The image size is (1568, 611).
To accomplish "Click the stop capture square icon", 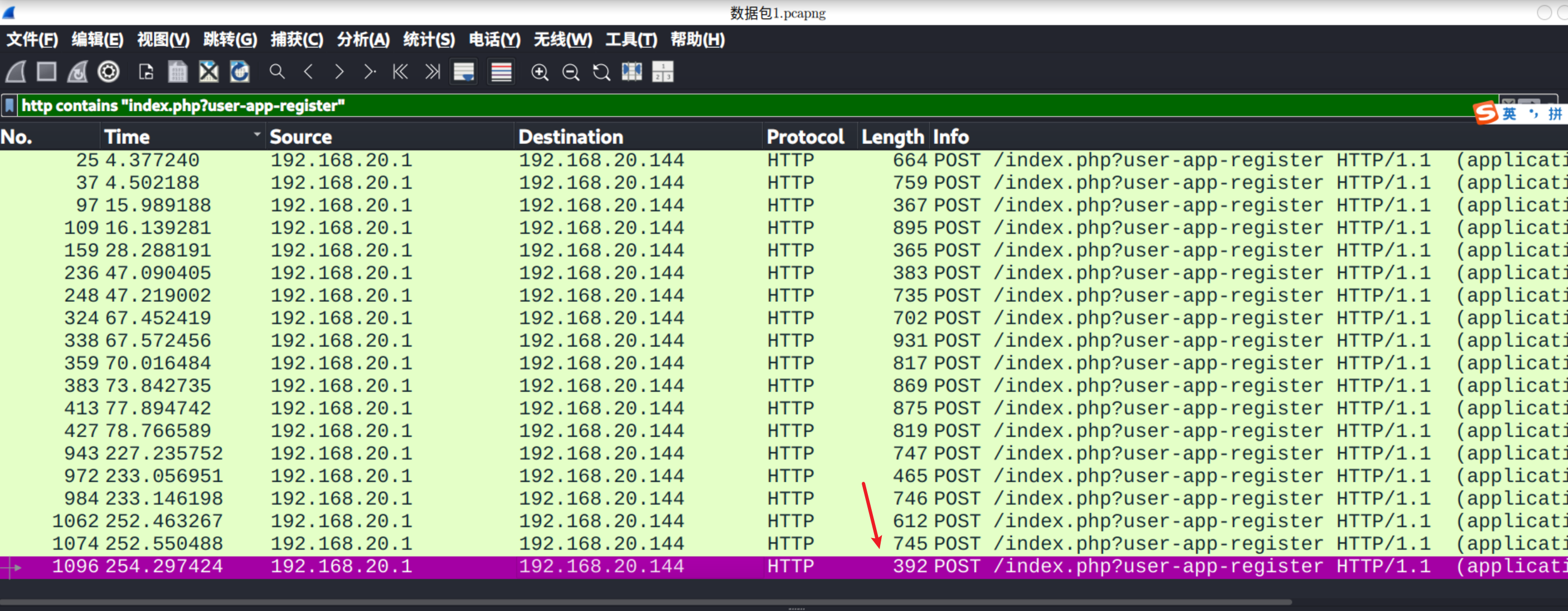I will (x=47, y=72).
